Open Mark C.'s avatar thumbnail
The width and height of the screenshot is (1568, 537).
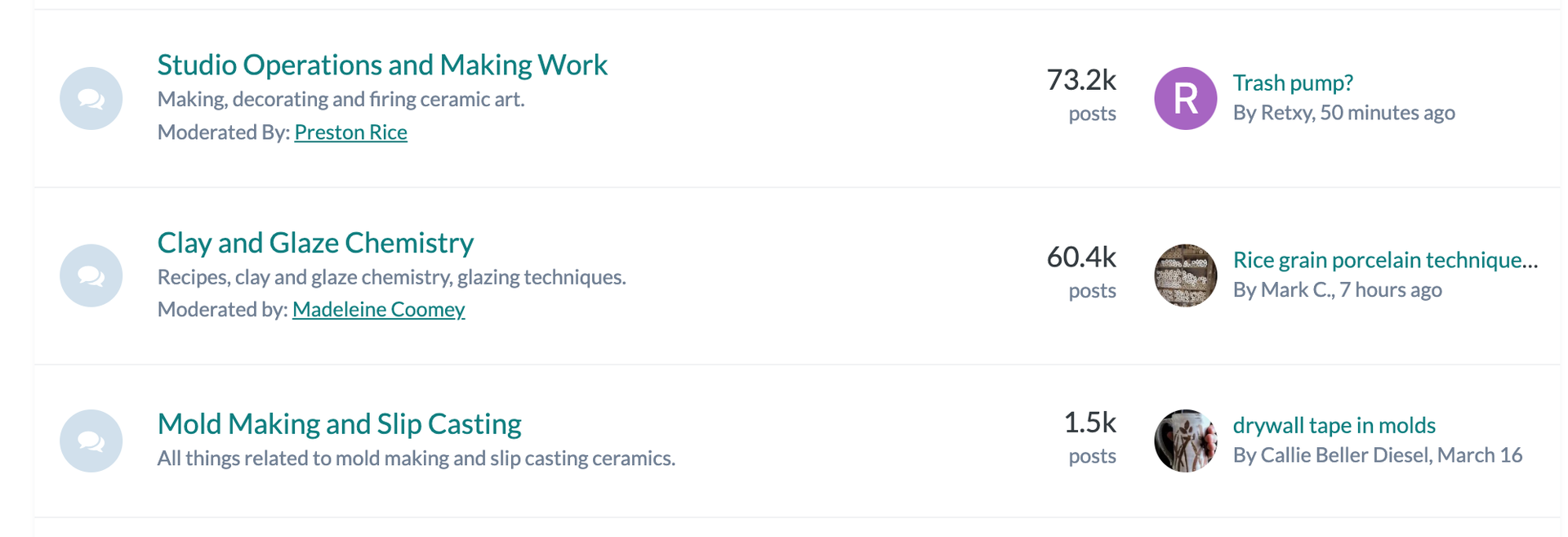tap(1185, 275)
